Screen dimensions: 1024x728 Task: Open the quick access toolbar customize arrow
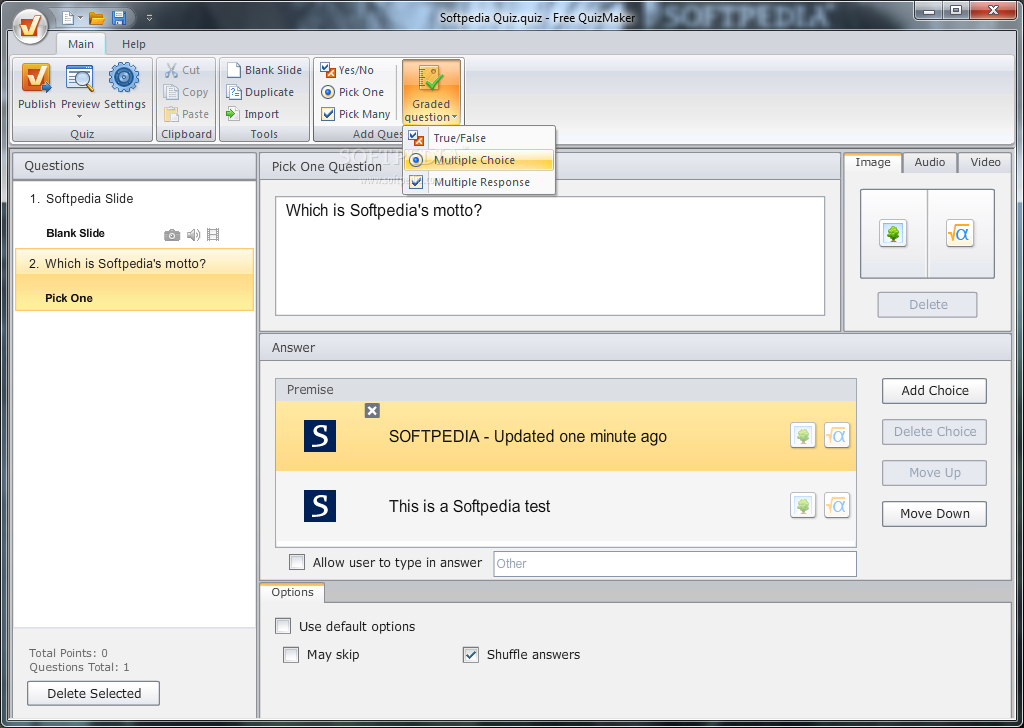coord(150,18)
